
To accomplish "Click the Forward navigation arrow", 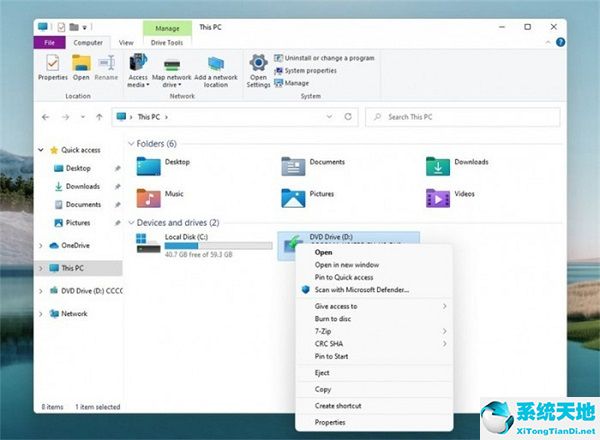I will click(65, 117).
